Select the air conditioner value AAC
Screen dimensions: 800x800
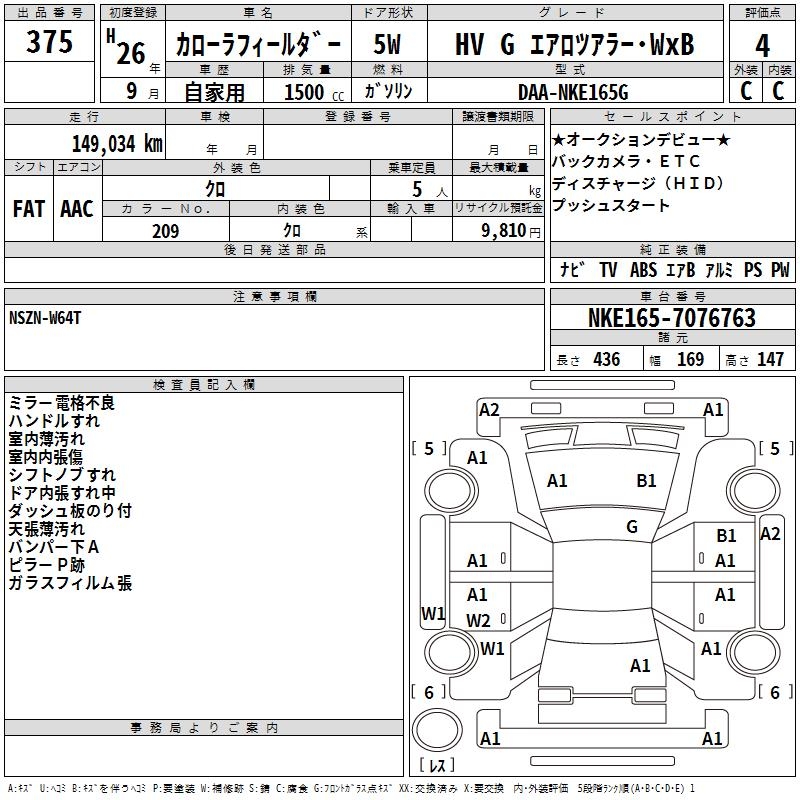click(77, 209)
